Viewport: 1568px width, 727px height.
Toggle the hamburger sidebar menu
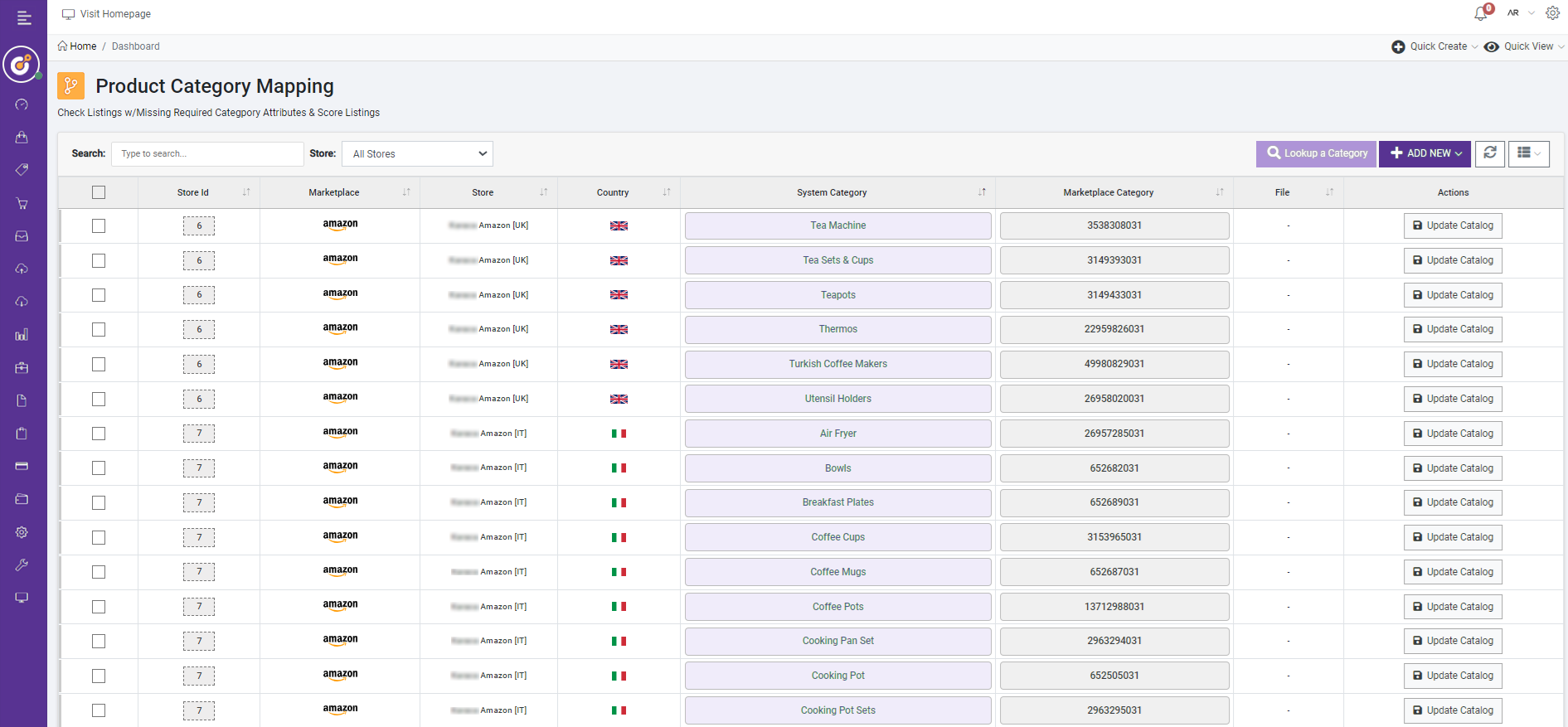[x=24, y=17]
